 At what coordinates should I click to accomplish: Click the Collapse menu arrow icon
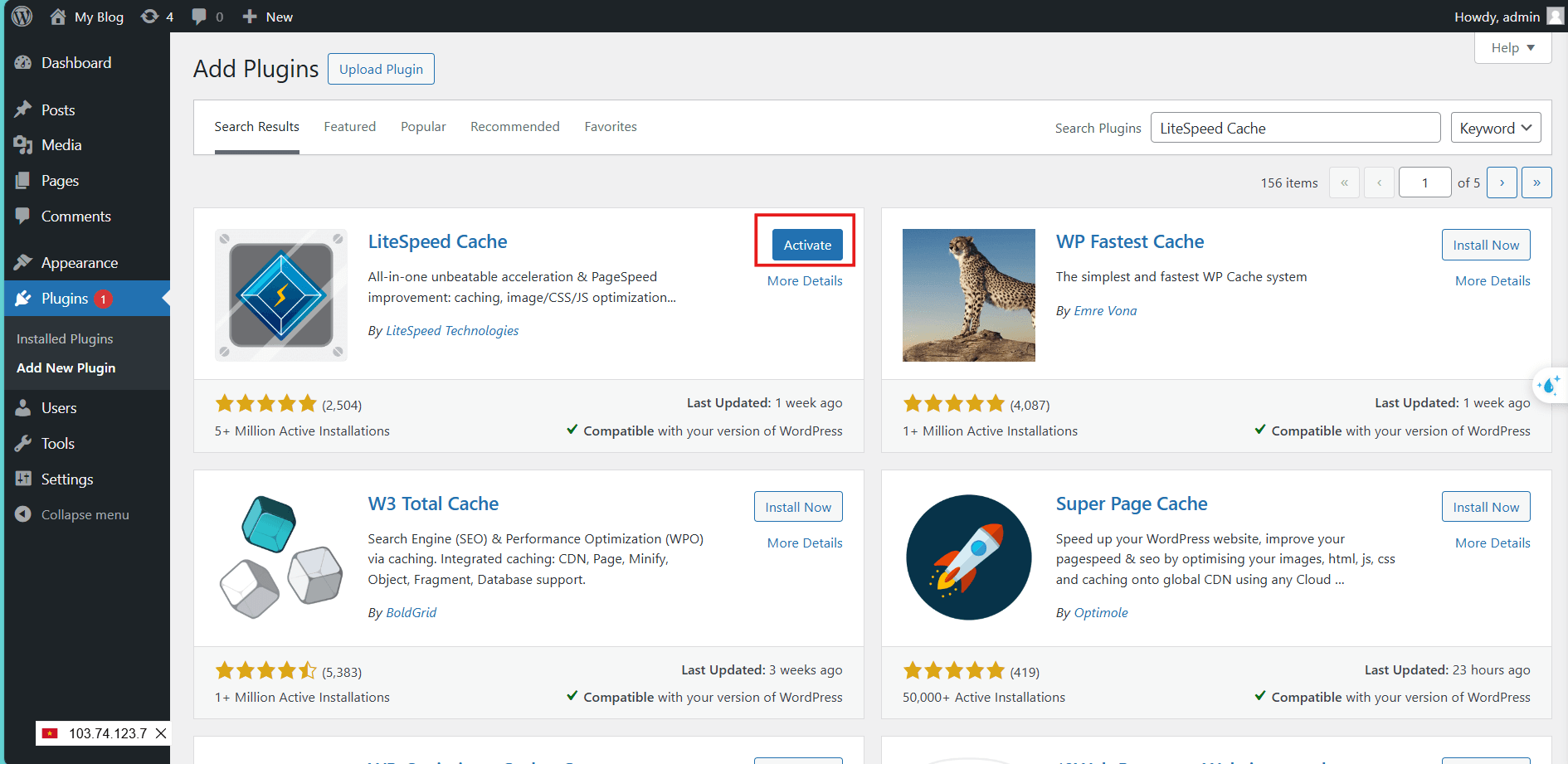pyautogui.click(x=23, y=515)
